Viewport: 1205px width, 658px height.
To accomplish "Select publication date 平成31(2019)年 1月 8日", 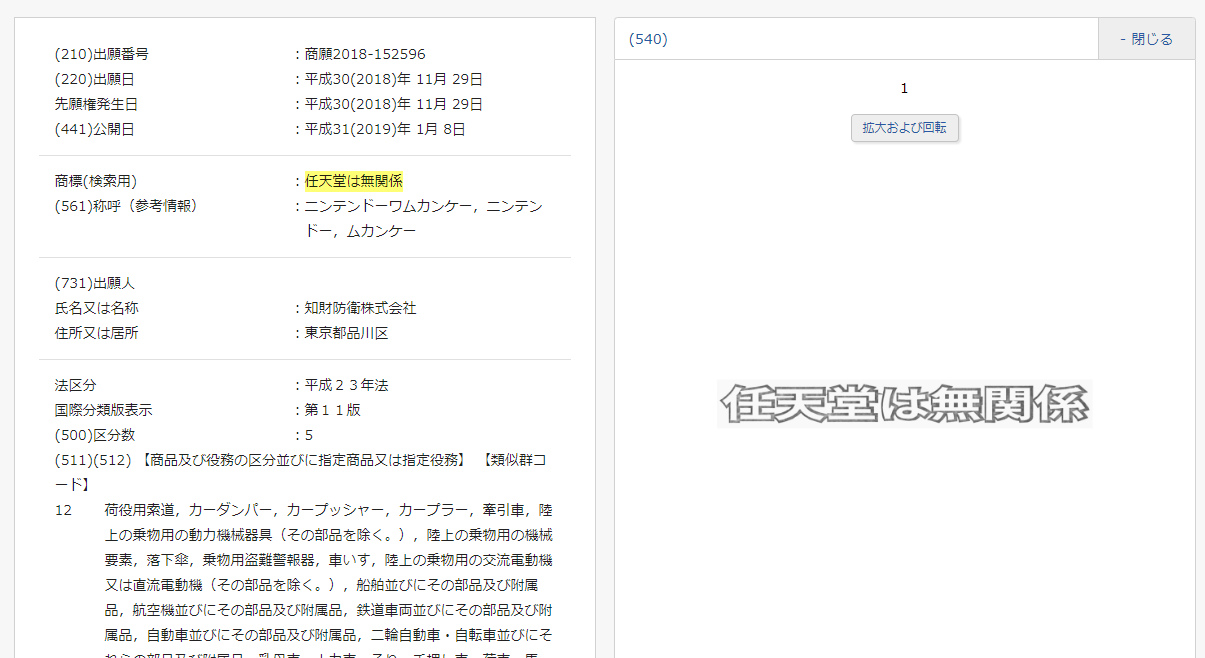I will click(x=385, y=129).
